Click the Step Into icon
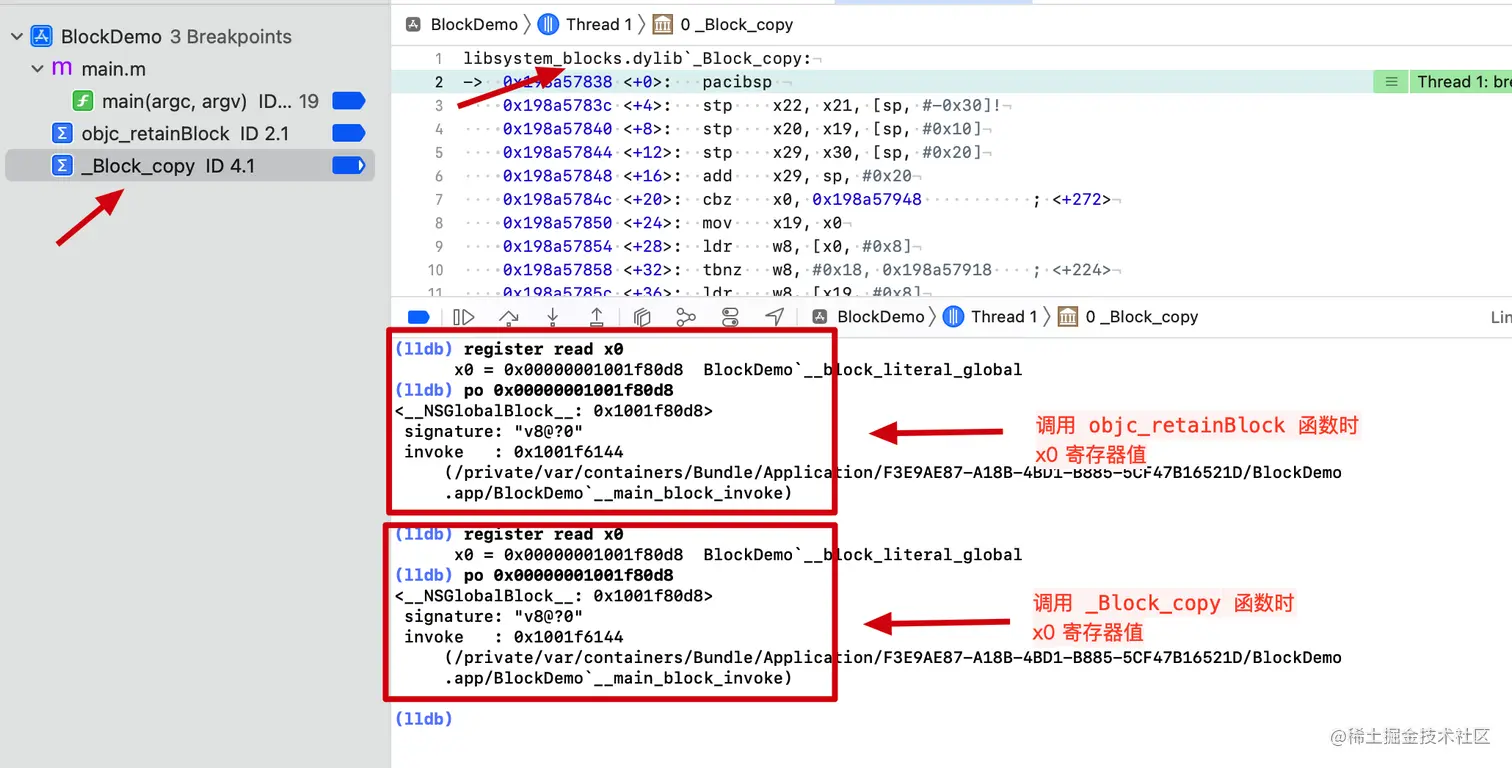This screenshot has height=768, width=1512. click(552, 317)
